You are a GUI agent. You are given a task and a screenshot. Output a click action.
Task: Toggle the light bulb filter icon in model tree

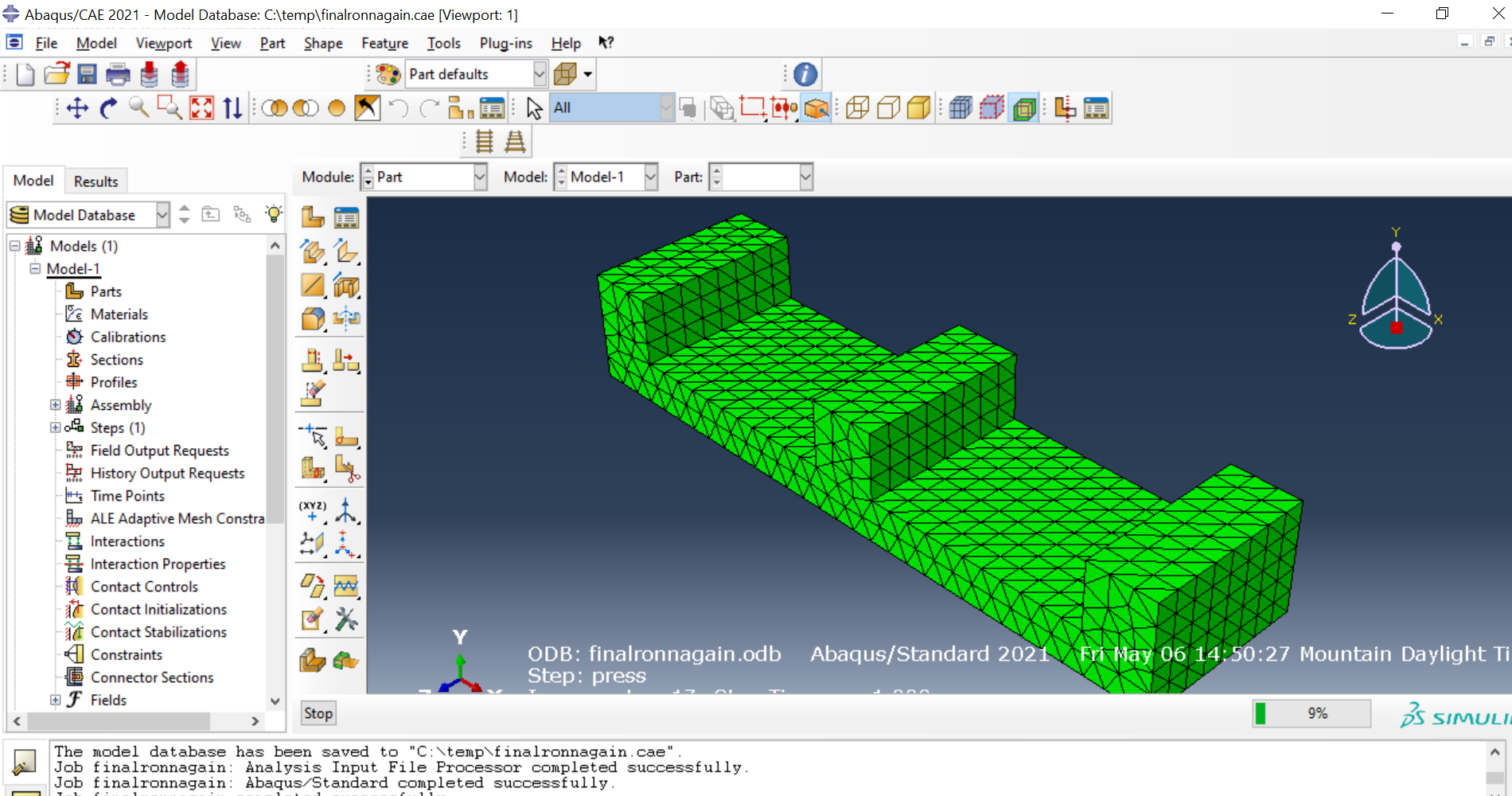274,214
